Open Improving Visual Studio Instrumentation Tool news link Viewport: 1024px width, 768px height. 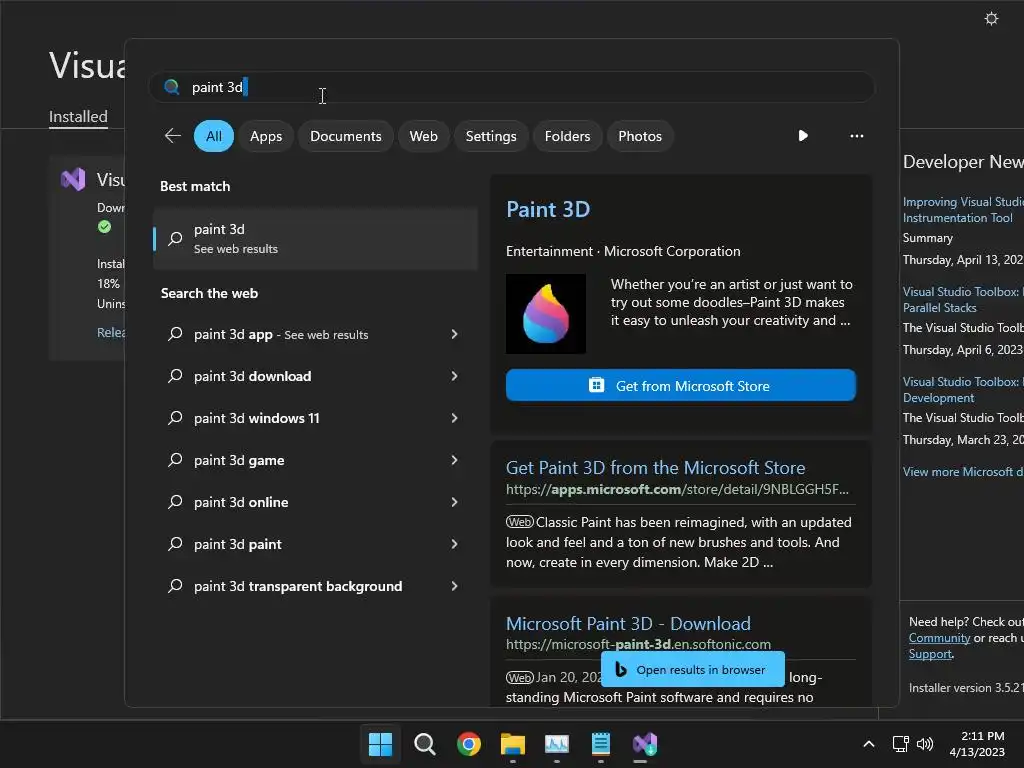[963, 210]
